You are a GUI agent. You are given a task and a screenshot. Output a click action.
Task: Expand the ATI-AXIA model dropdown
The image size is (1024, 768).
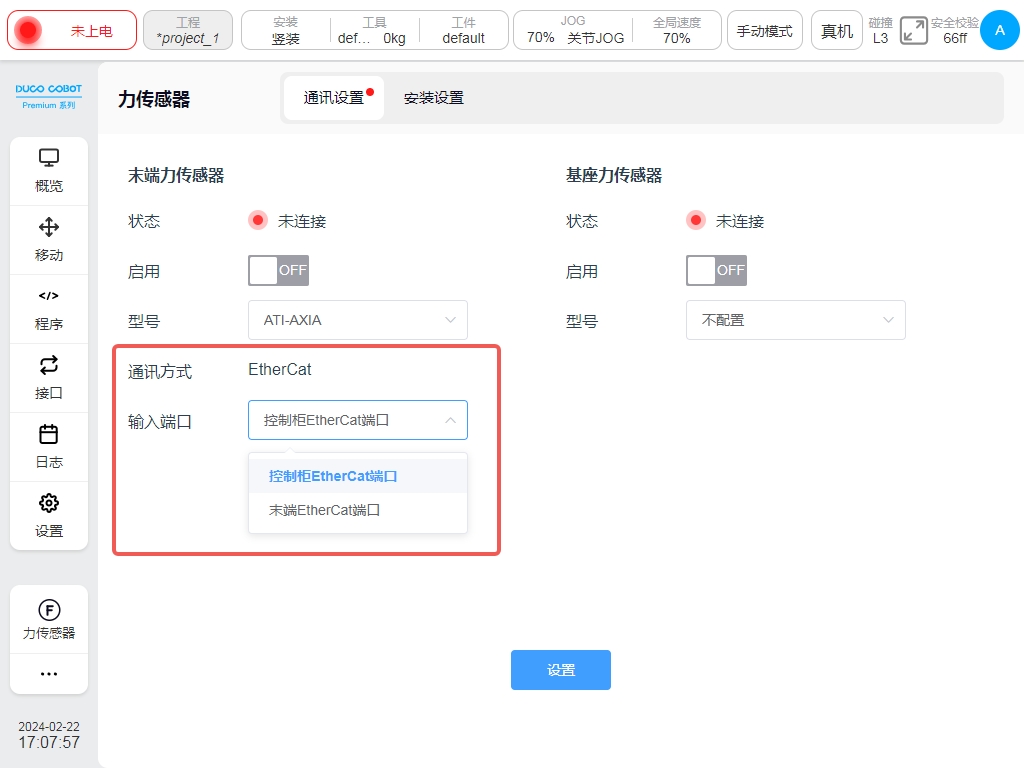click(358, 320)
